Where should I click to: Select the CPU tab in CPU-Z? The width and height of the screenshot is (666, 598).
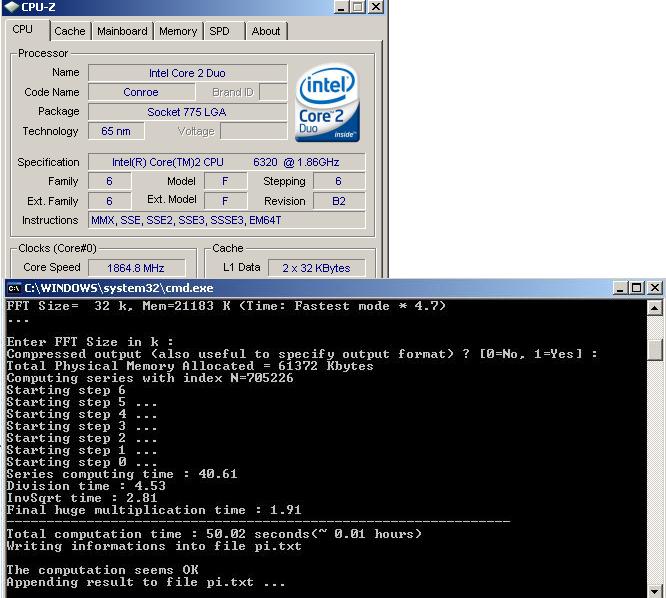point(28,30)
